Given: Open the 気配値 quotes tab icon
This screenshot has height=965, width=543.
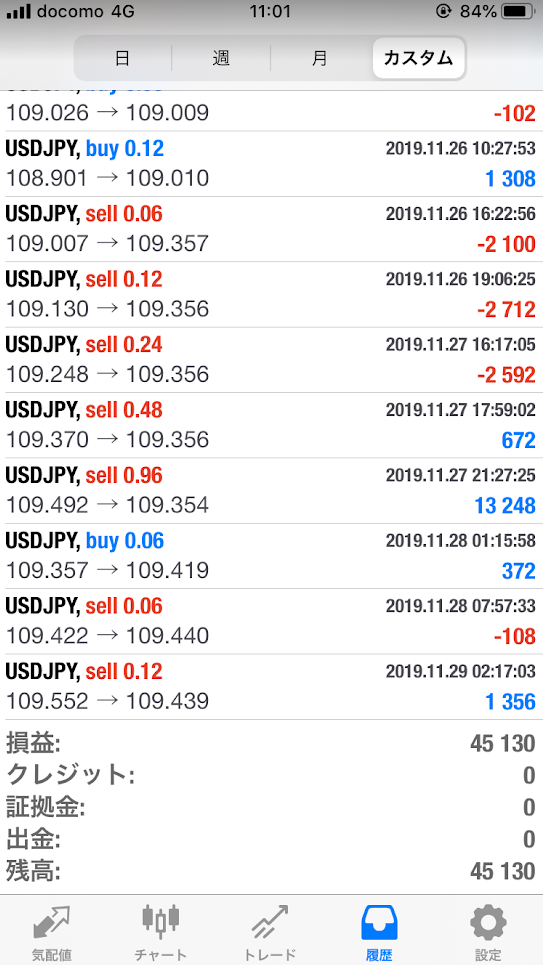Looking at the screenshot, I should click(x=52, y=923).
